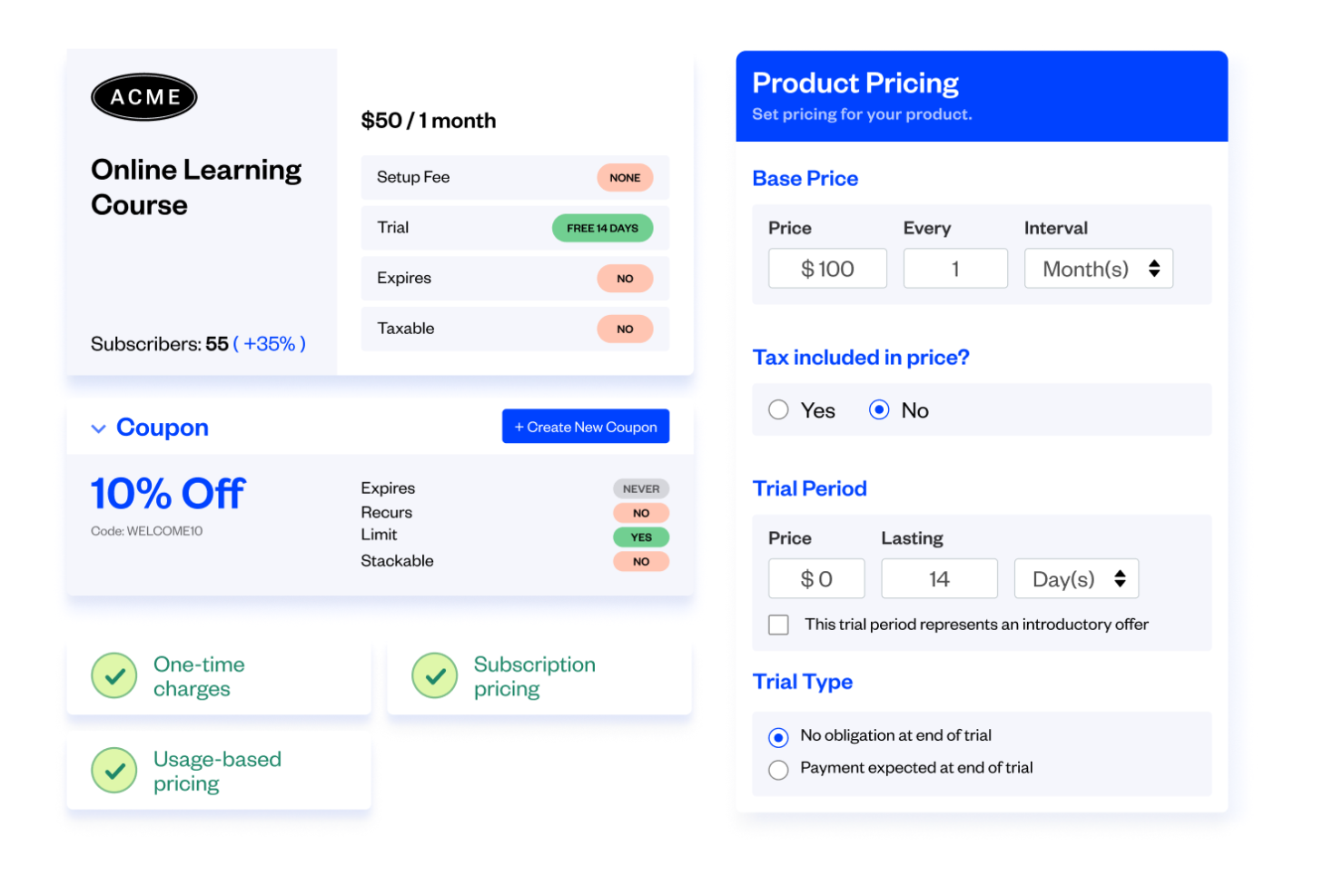Click the ACME logo
The image size is (1344, 896).
pyautogui.click(x=143, y=97)
